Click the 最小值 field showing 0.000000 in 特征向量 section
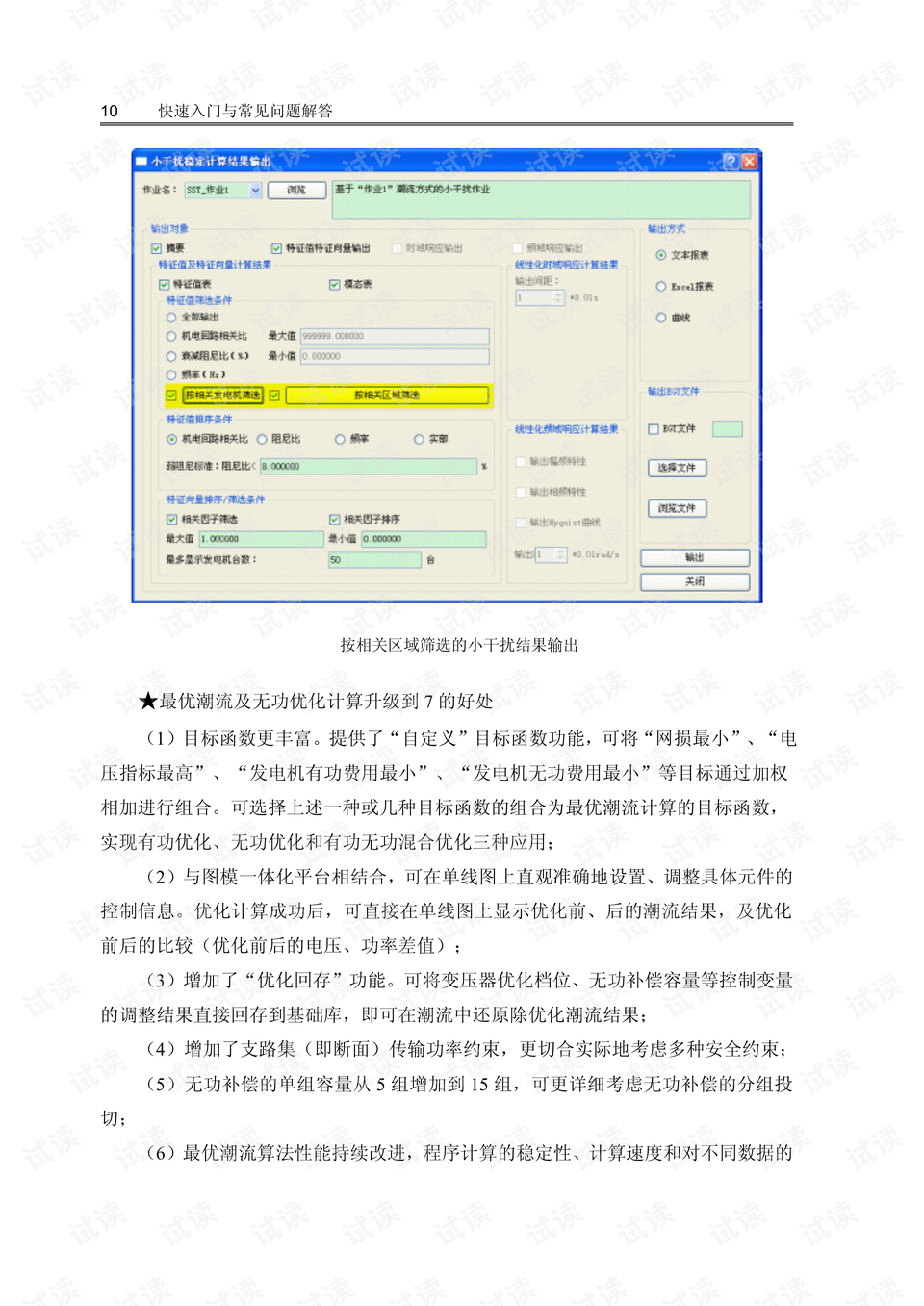 [423, 539]
